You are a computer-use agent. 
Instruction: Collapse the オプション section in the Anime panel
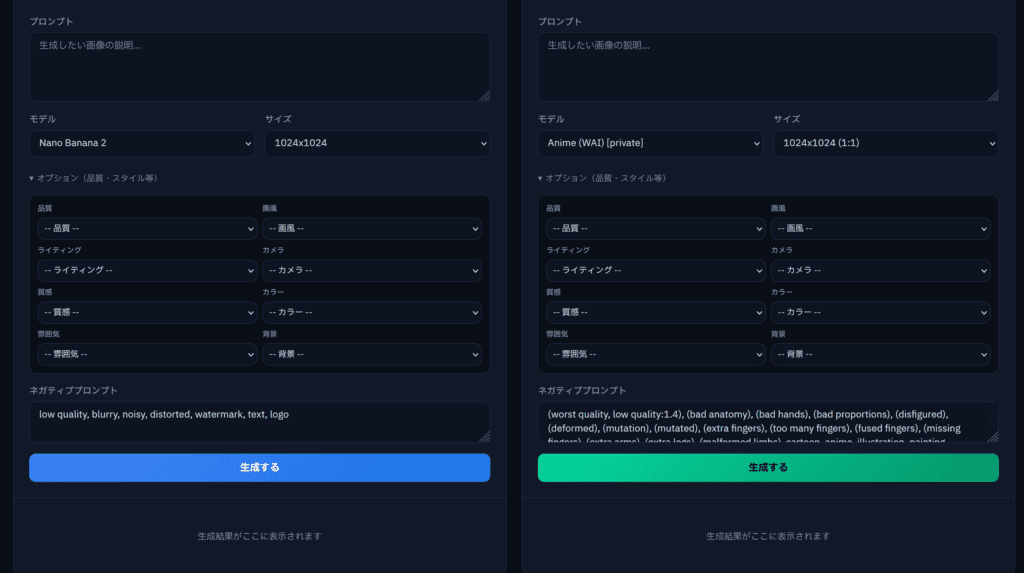click(x=602, y=178)
